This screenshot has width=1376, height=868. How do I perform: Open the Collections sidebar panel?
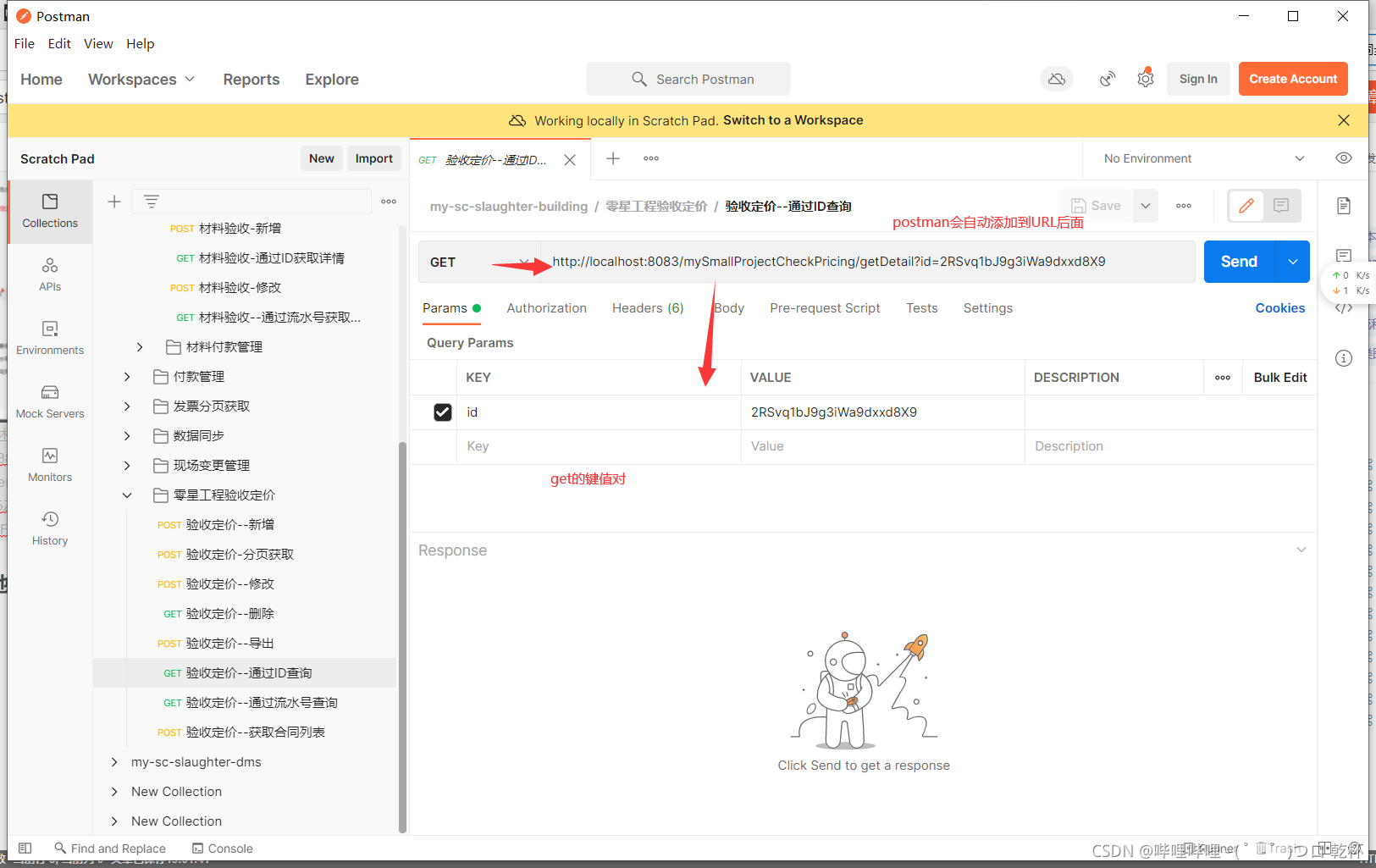pyautogui.click(x=50, y=211)
